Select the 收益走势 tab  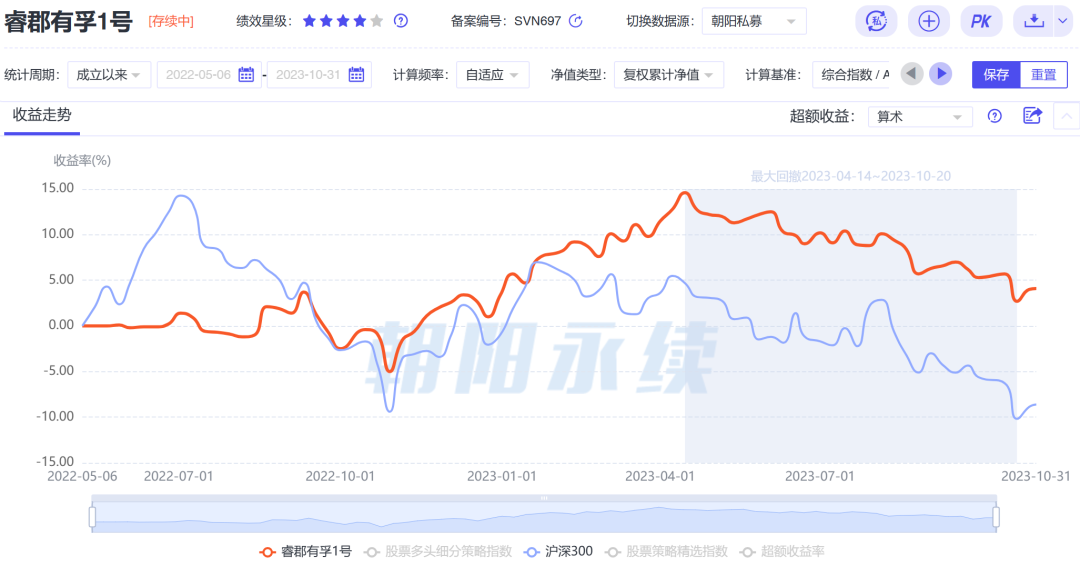click(x=42, y=115)
